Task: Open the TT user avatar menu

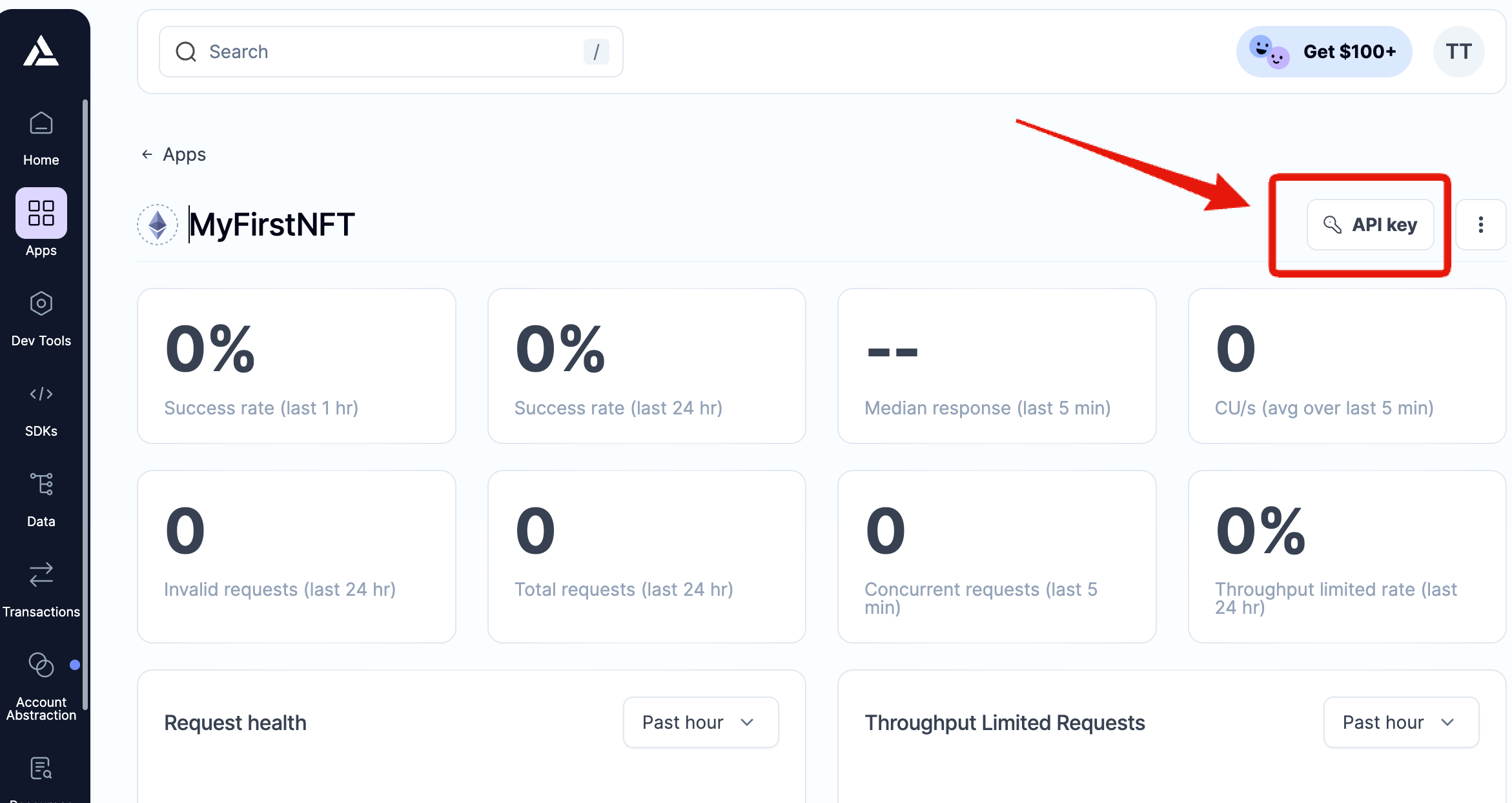Action: (1458, 52)
